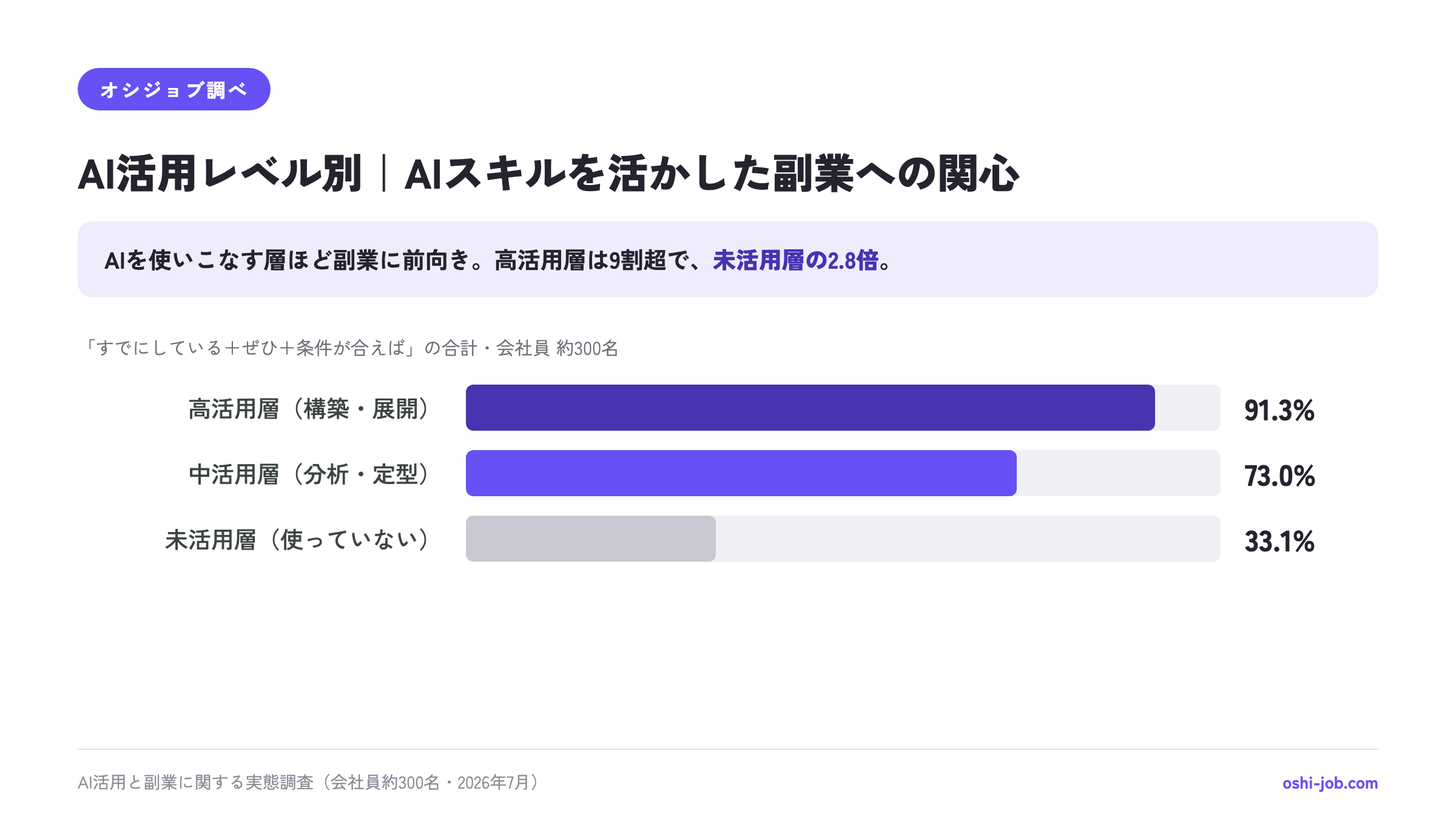Image resolution: width=1456 pixels, height=825 pixels.
Task: Click the empty track end of 中活用層 bar
Action: (x=1119, y=473)
